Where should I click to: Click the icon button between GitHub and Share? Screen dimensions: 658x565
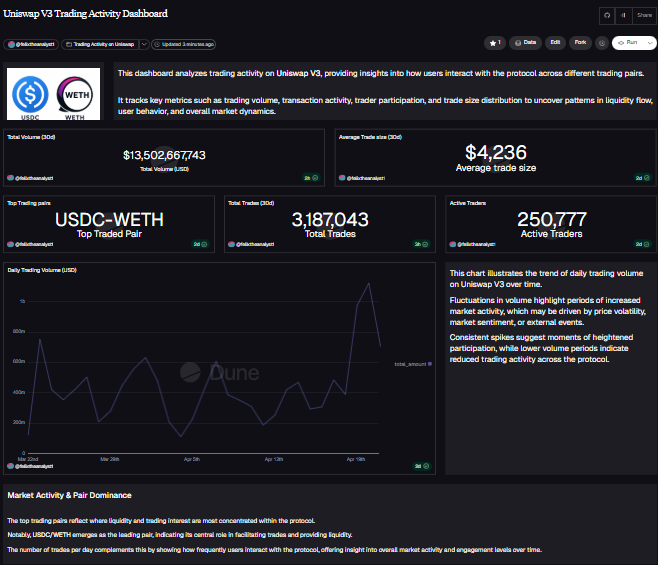pos(624,16)
